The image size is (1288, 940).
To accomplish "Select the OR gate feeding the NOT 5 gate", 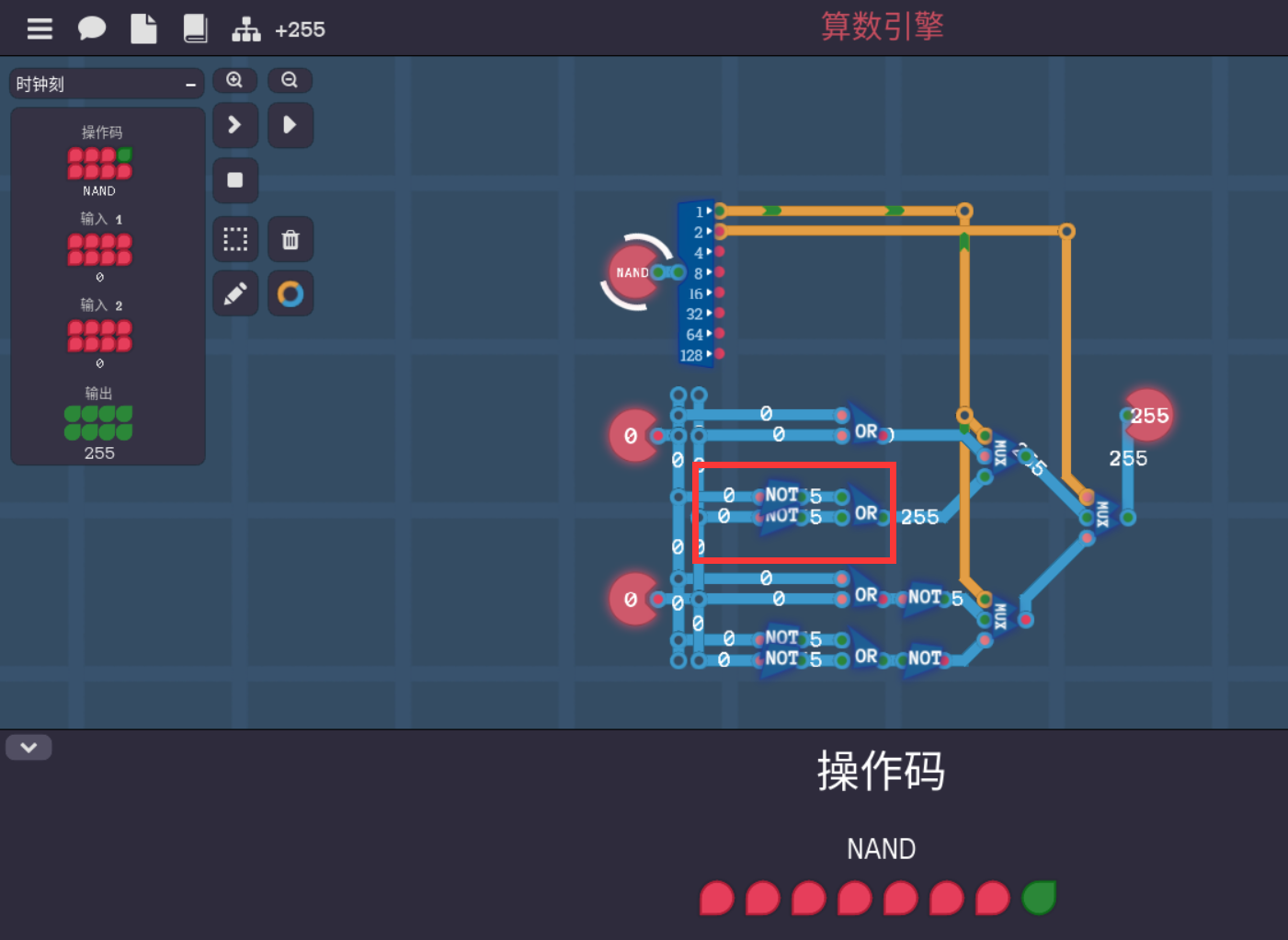I will click(x=865, y=594).
